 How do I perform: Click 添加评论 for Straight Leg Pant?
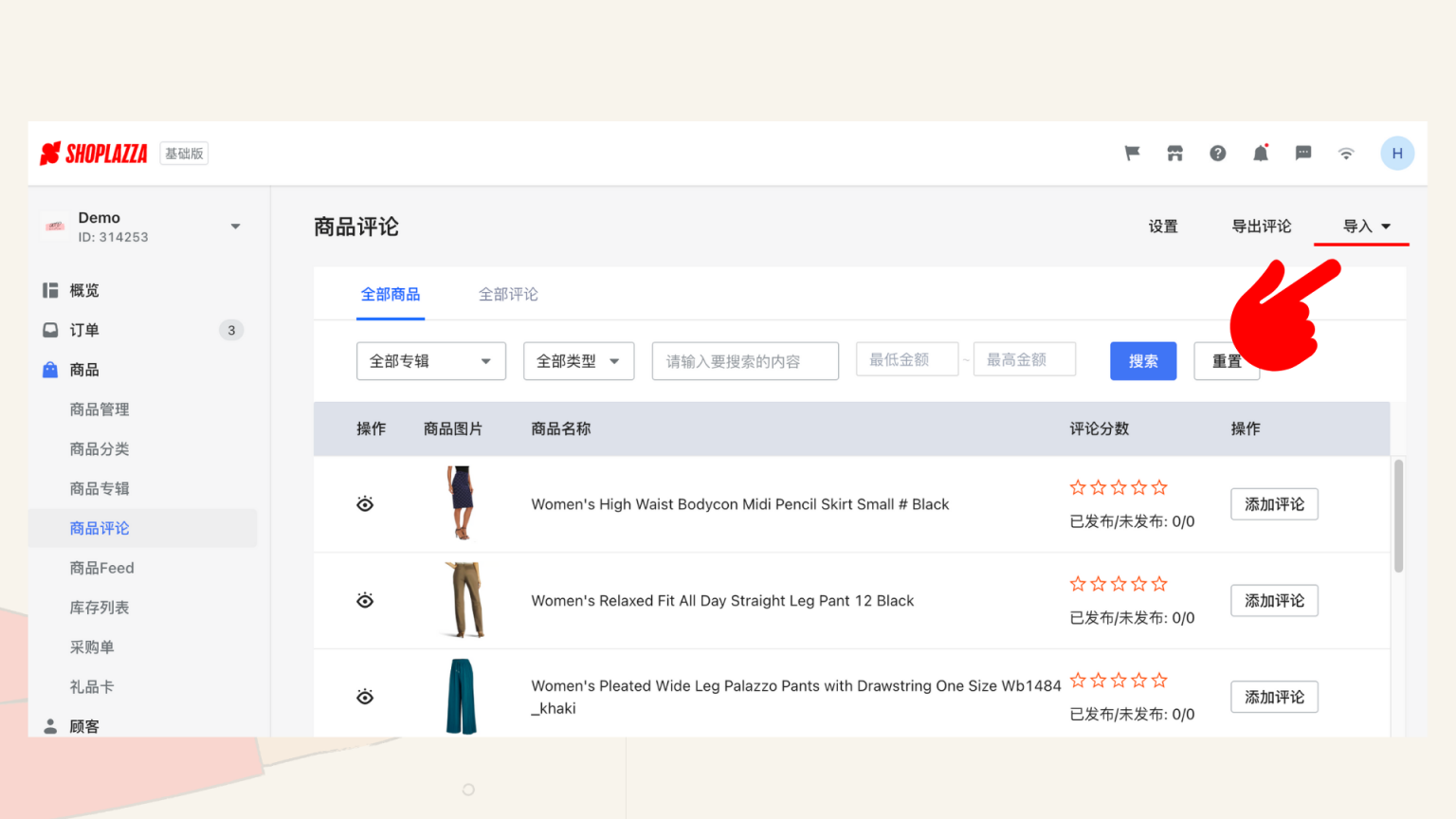click(1274, 601)
